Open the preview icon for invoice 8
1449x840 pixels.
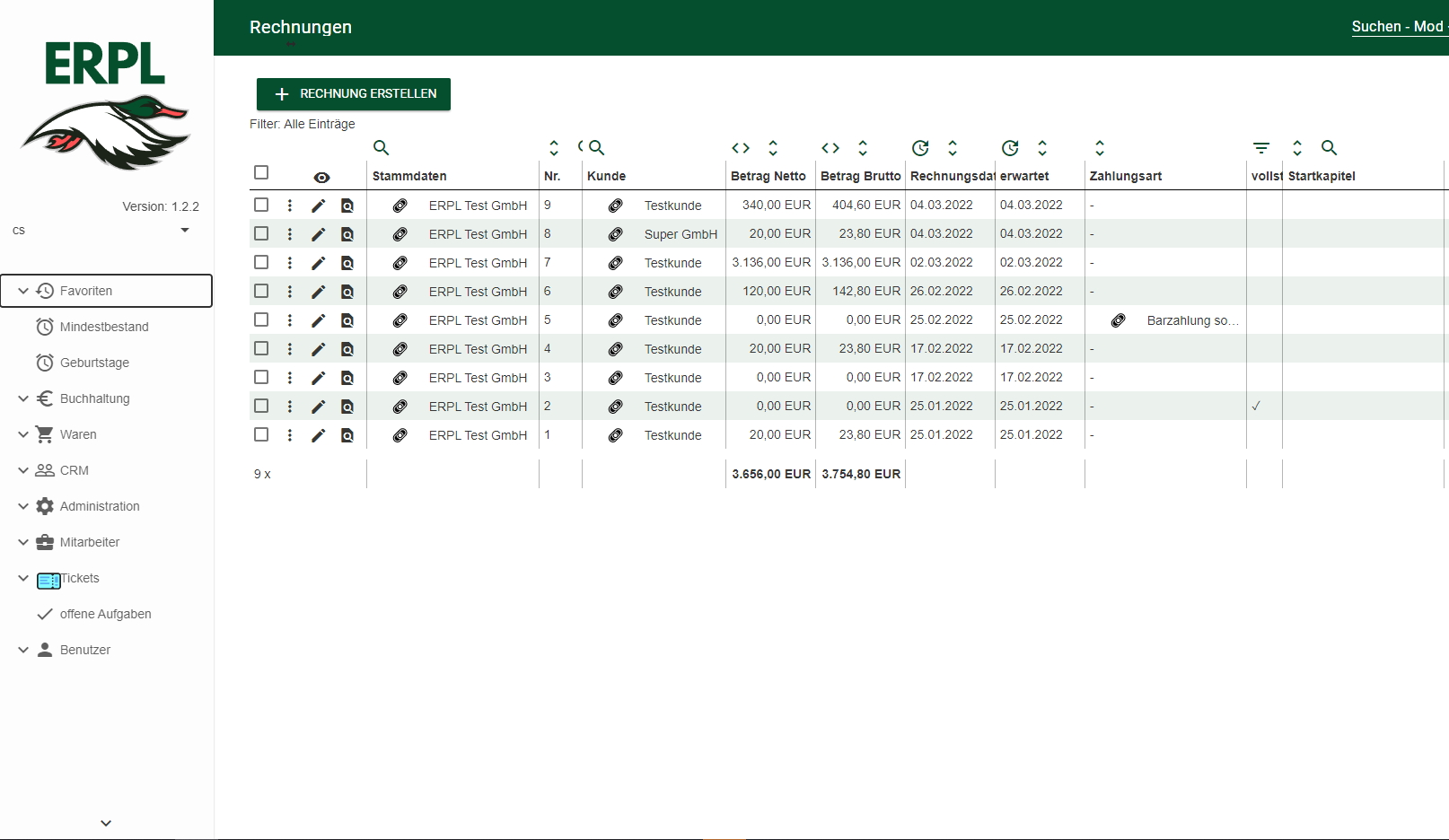tap(347, 234)
